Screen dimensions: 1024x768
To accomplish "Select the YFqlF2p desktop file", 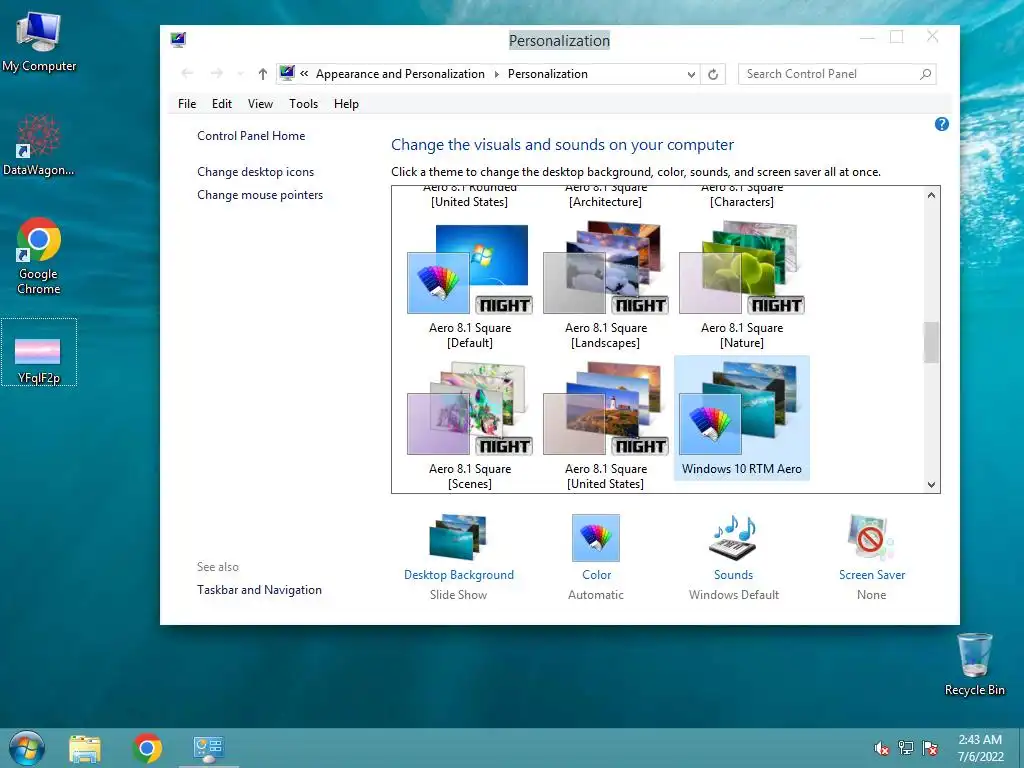I will pos(39,353).
